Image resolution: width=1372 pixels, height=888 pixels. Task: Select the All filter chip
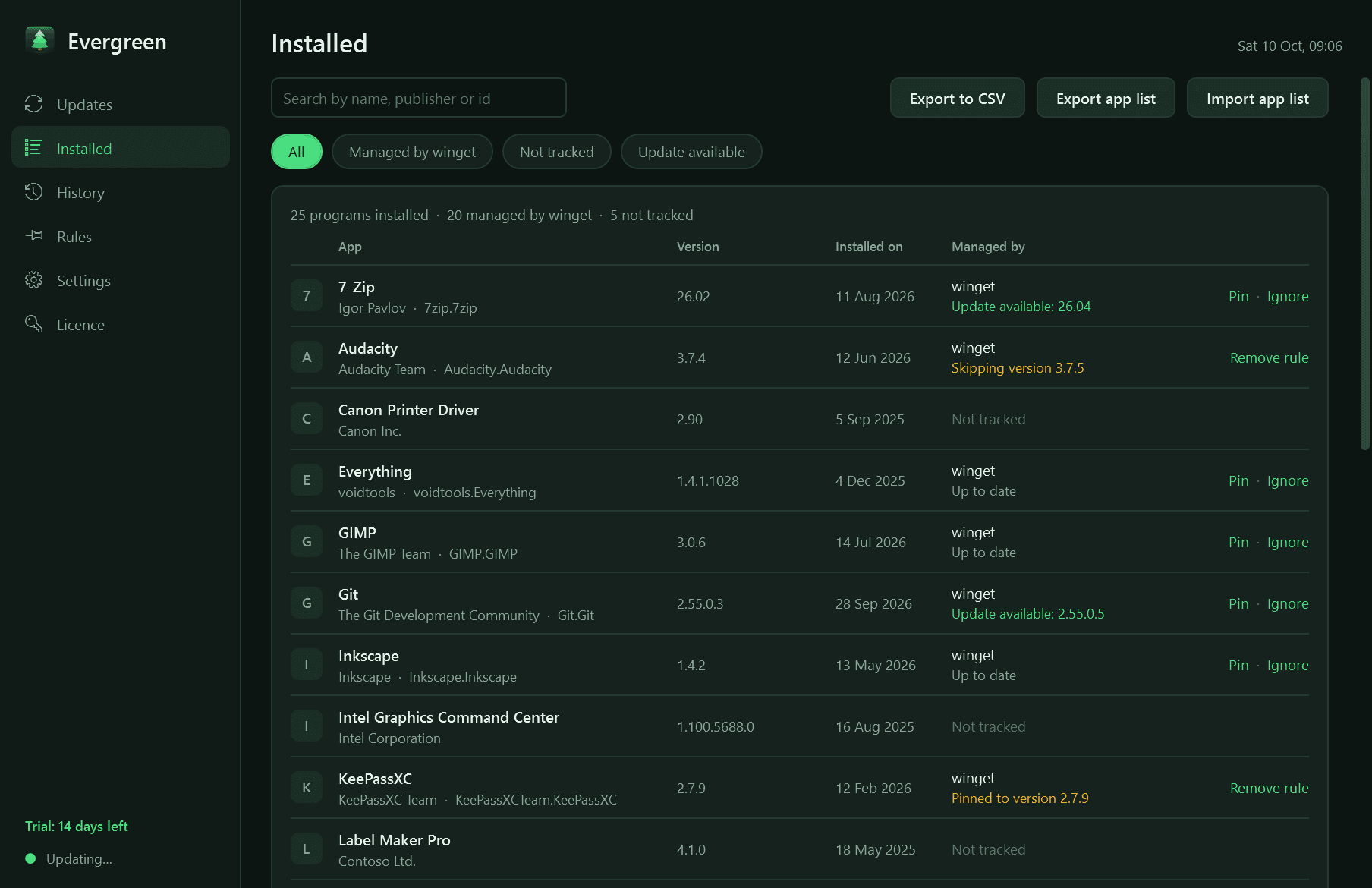click(x=297, y=152)
